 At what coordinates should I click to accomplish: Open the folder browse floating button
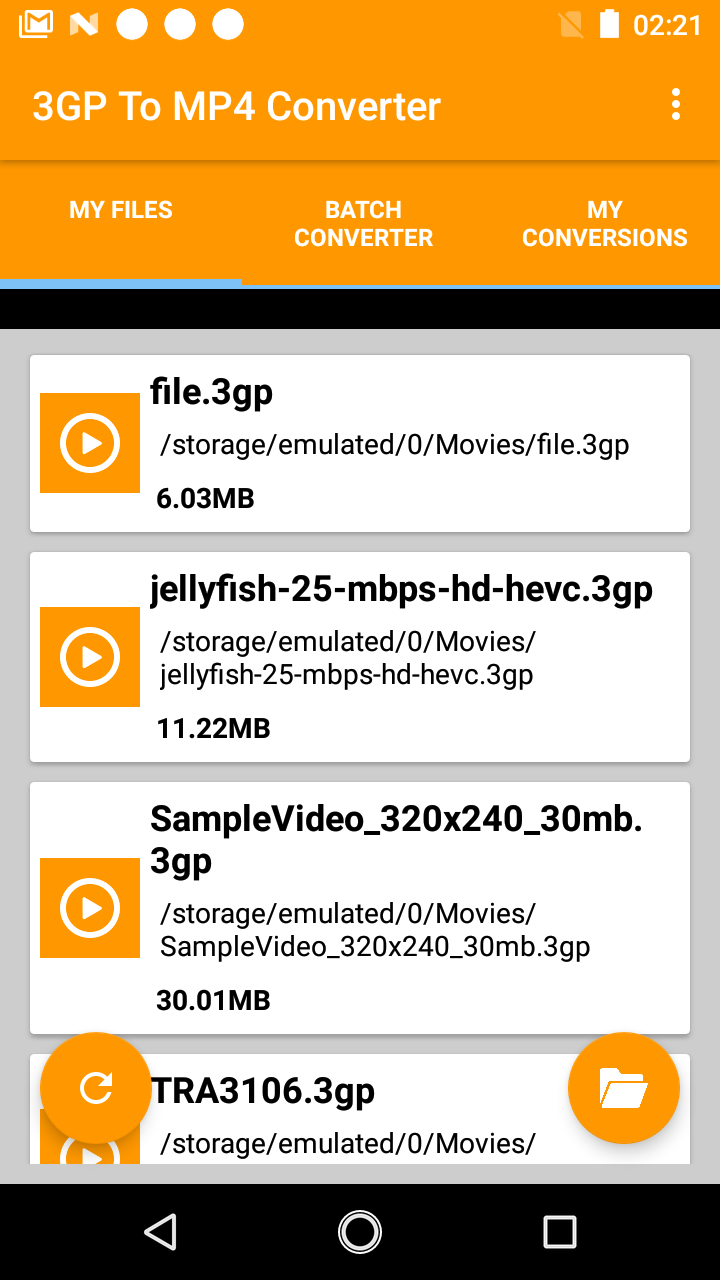624,1088
